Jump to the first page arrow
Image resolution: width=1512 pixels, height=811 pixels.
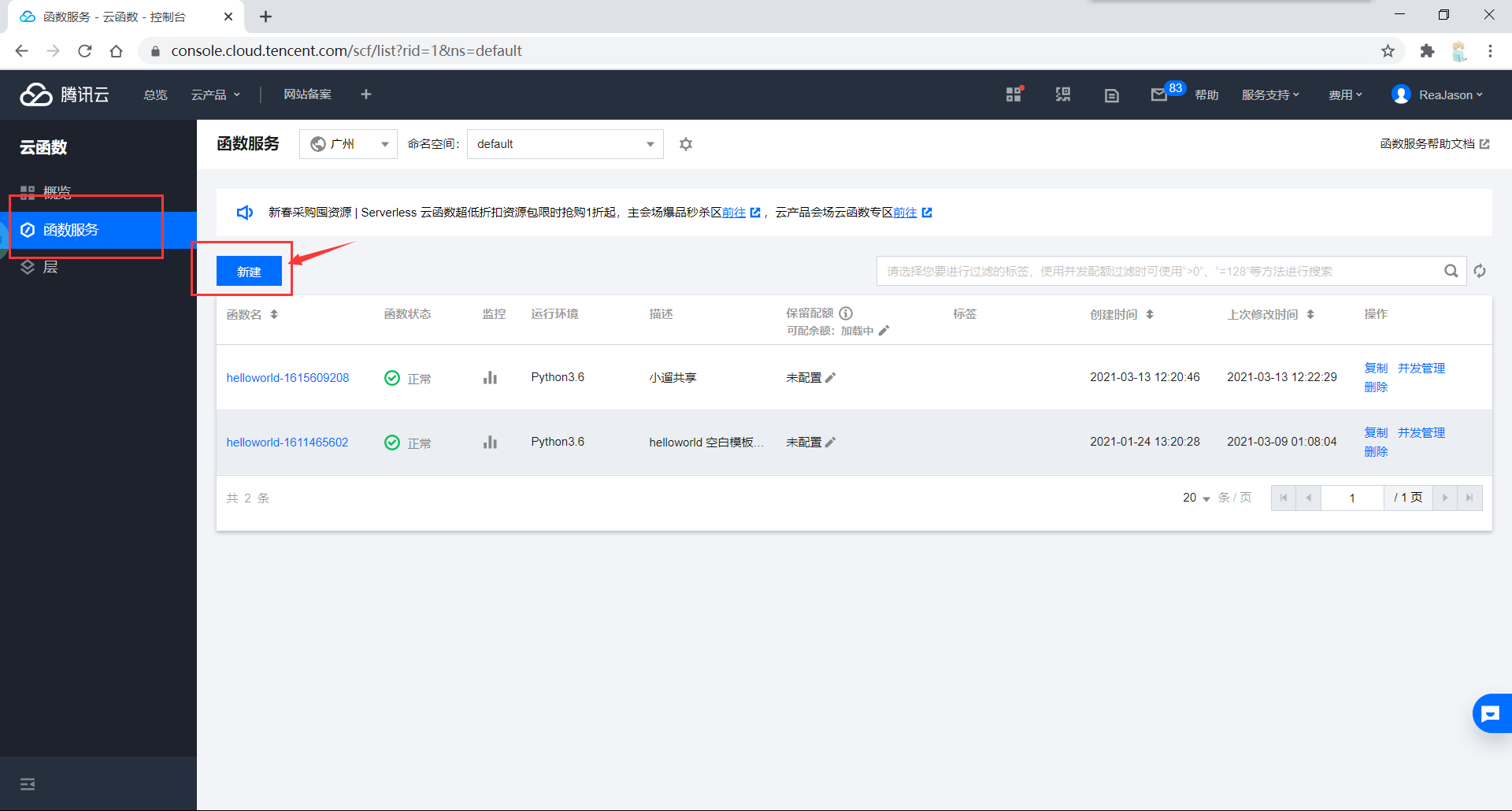tap(1284, 498)
